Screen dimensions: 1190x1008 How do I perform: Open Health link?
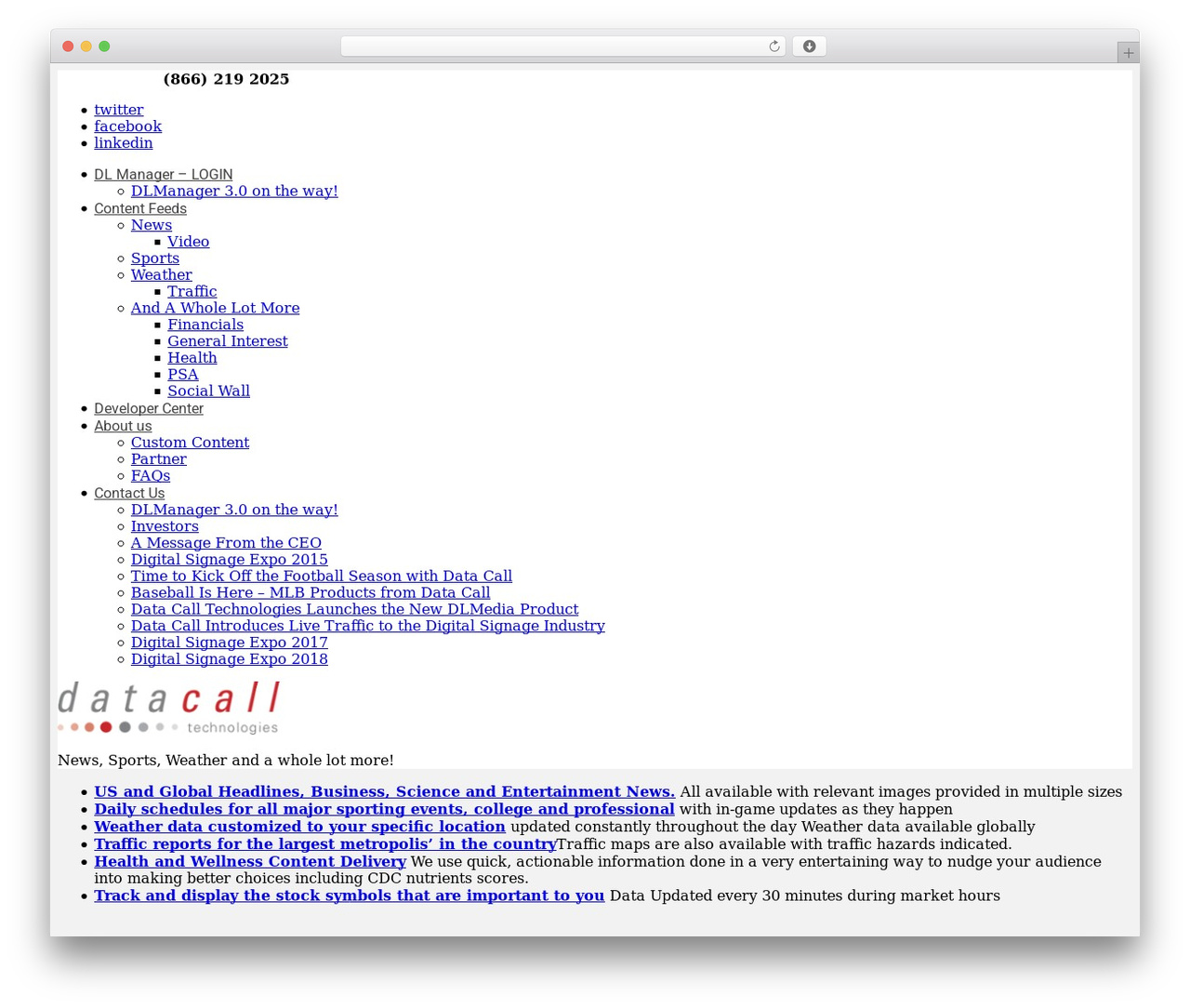pyautogui.click(x=192, y=359)
